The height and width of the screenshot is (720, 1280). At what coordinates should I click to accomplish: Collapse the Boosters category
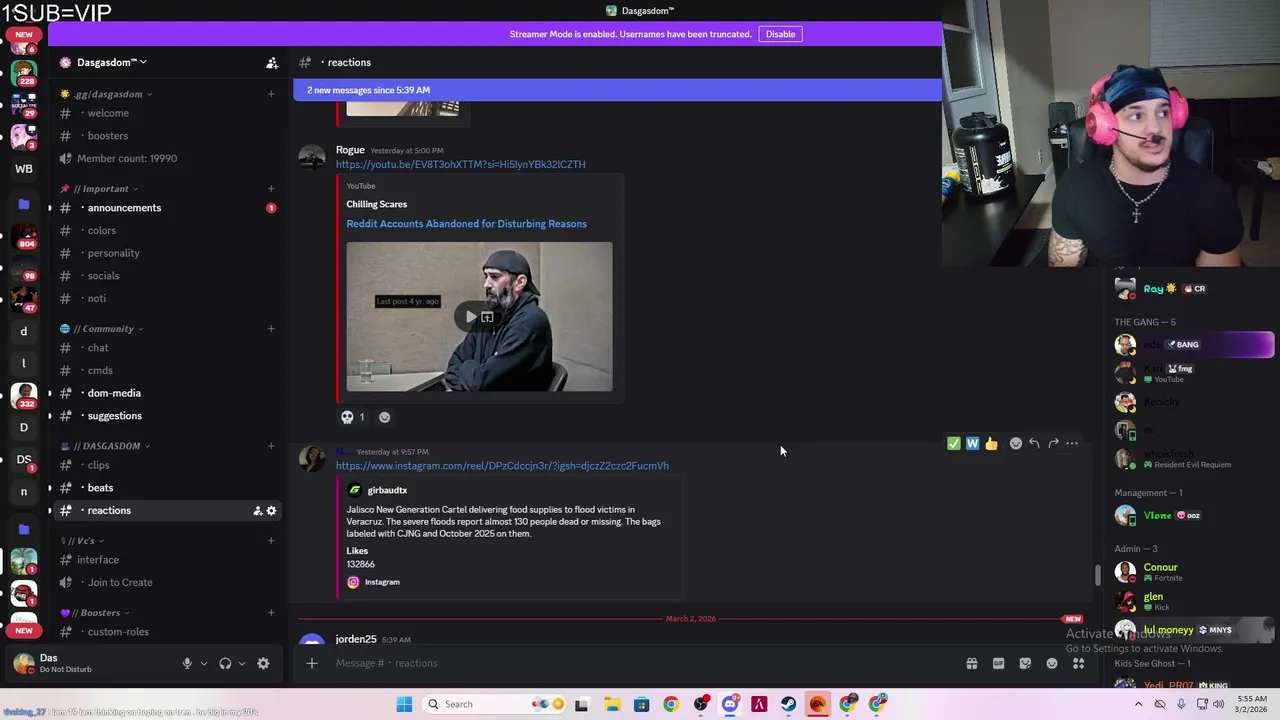[95, 613]
